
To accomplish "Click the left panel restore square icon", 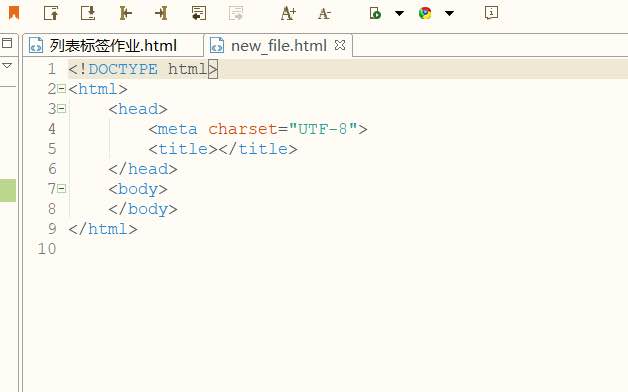I will tap(7, 43).
